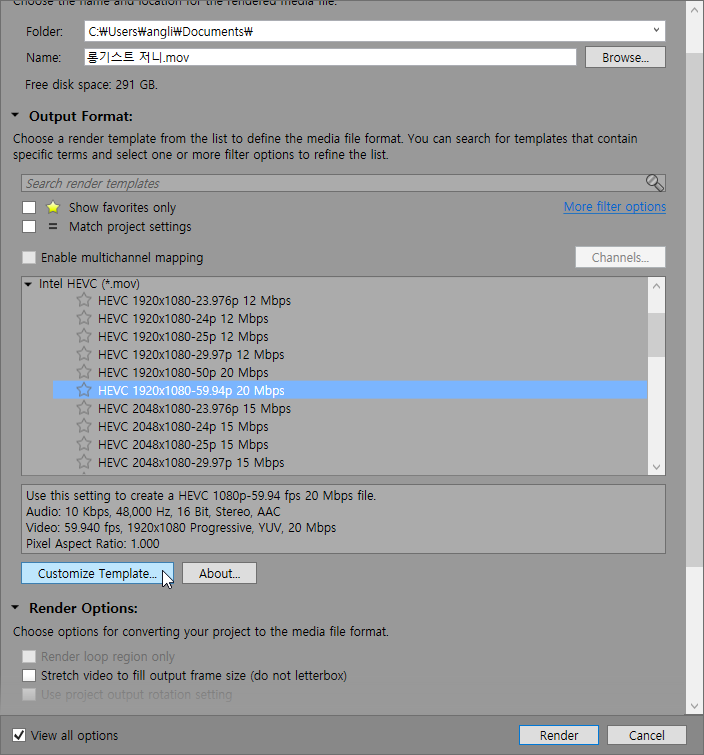Enable Show favorites only checkbox
The width and height of the screenshot is (704, 755).
(x=29, y=208)
